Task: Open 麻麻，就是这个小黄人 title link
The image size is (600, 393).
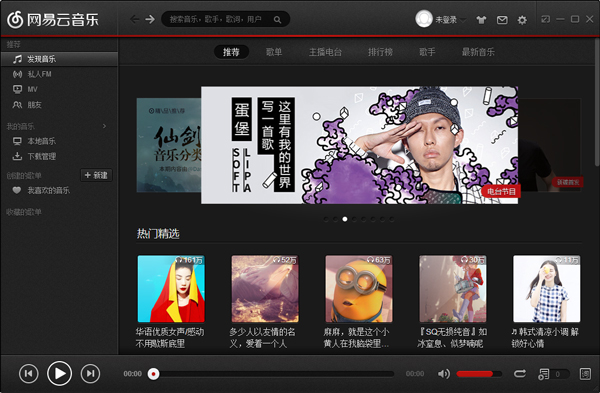Action: coord(357,338)
